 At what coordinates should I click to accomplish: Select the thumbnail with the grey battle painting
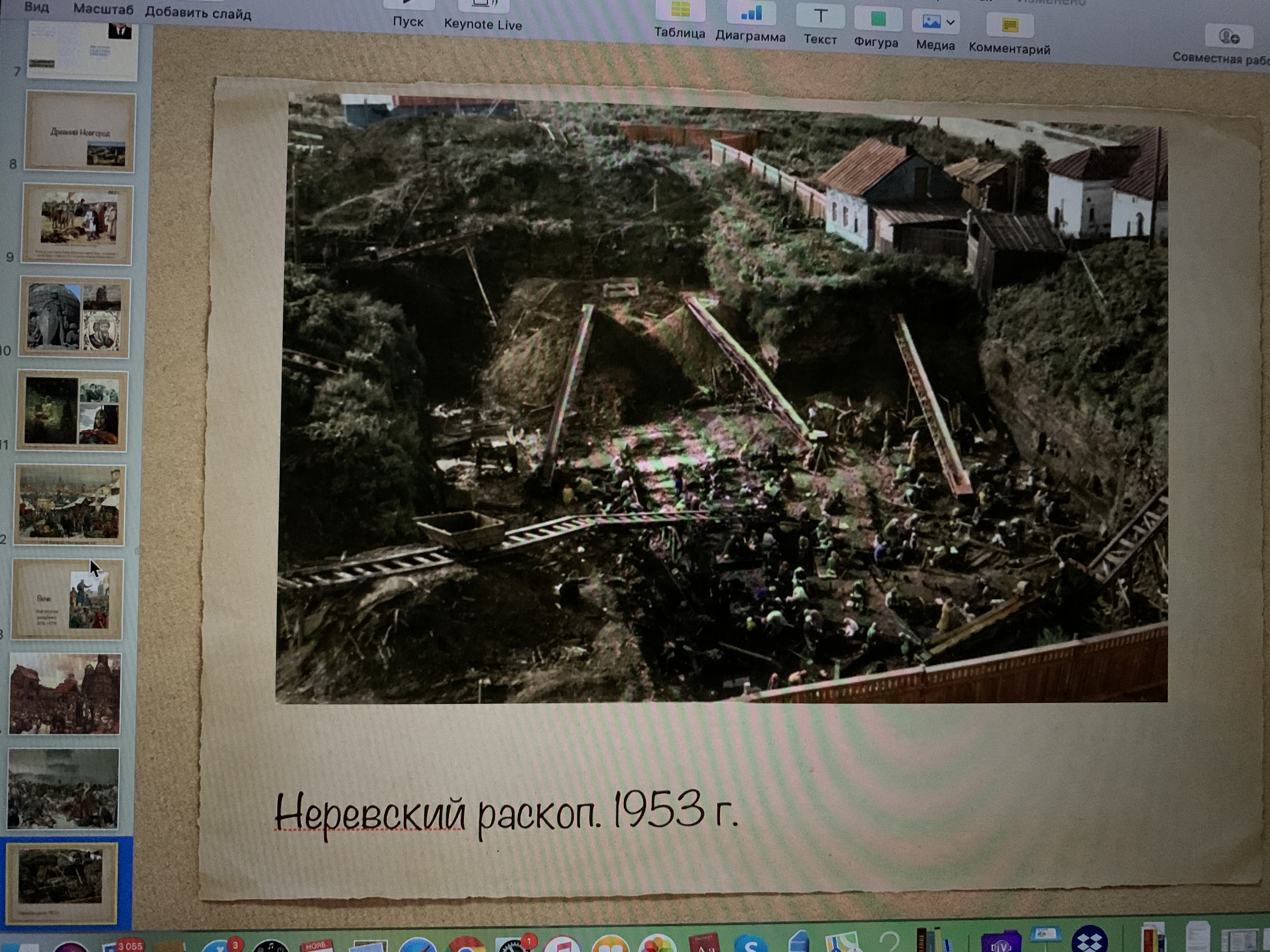(63, 789)
